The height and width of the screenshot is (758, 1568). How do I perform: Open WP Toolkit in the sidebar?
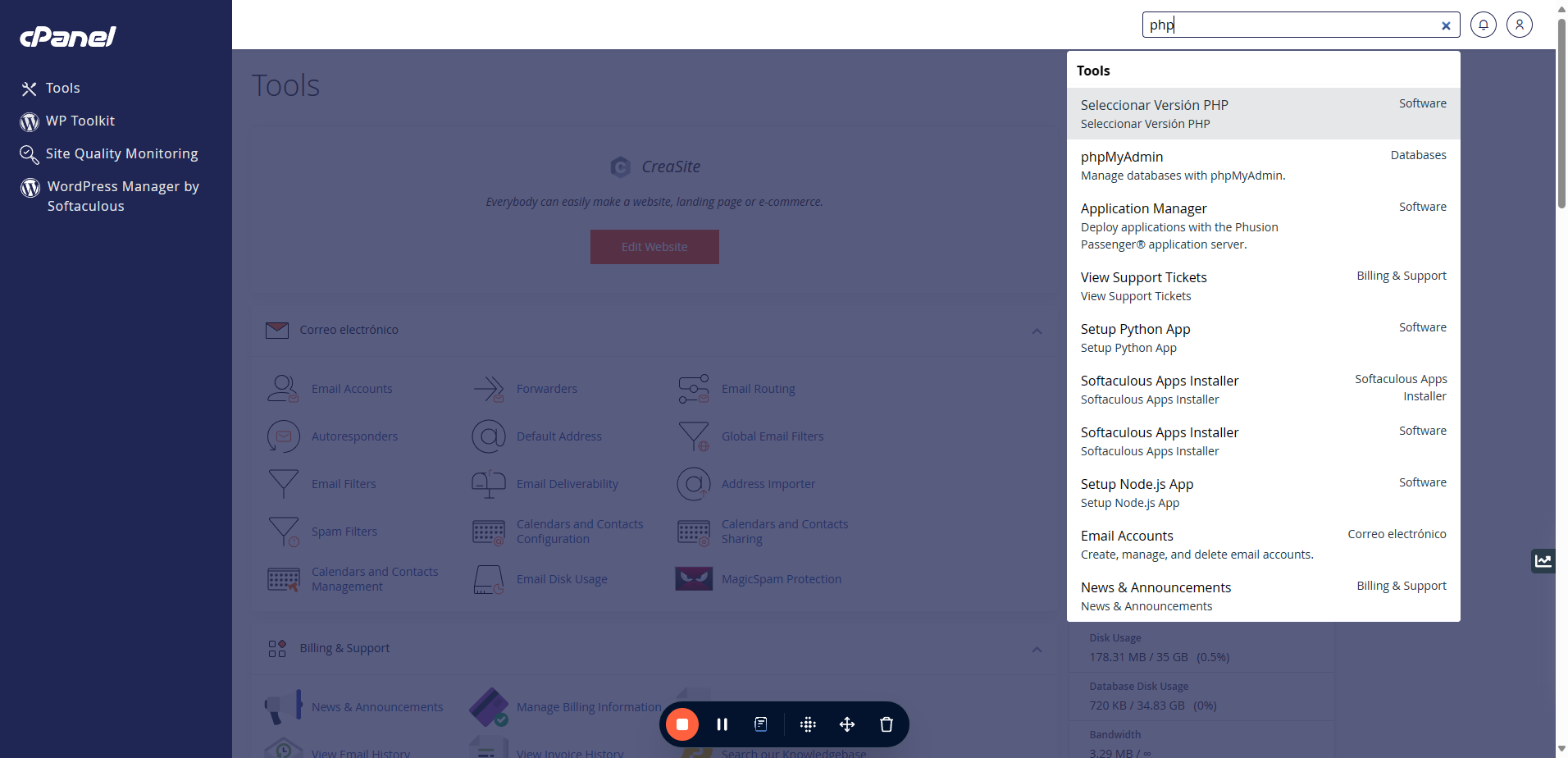[x=67, y=121]
